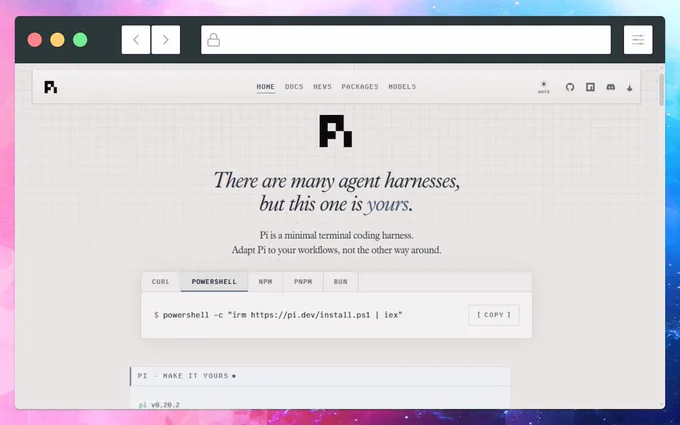Click the padlock icon in address bar
The height and width of the screenshot is (425, 680).
click(213, 40)
